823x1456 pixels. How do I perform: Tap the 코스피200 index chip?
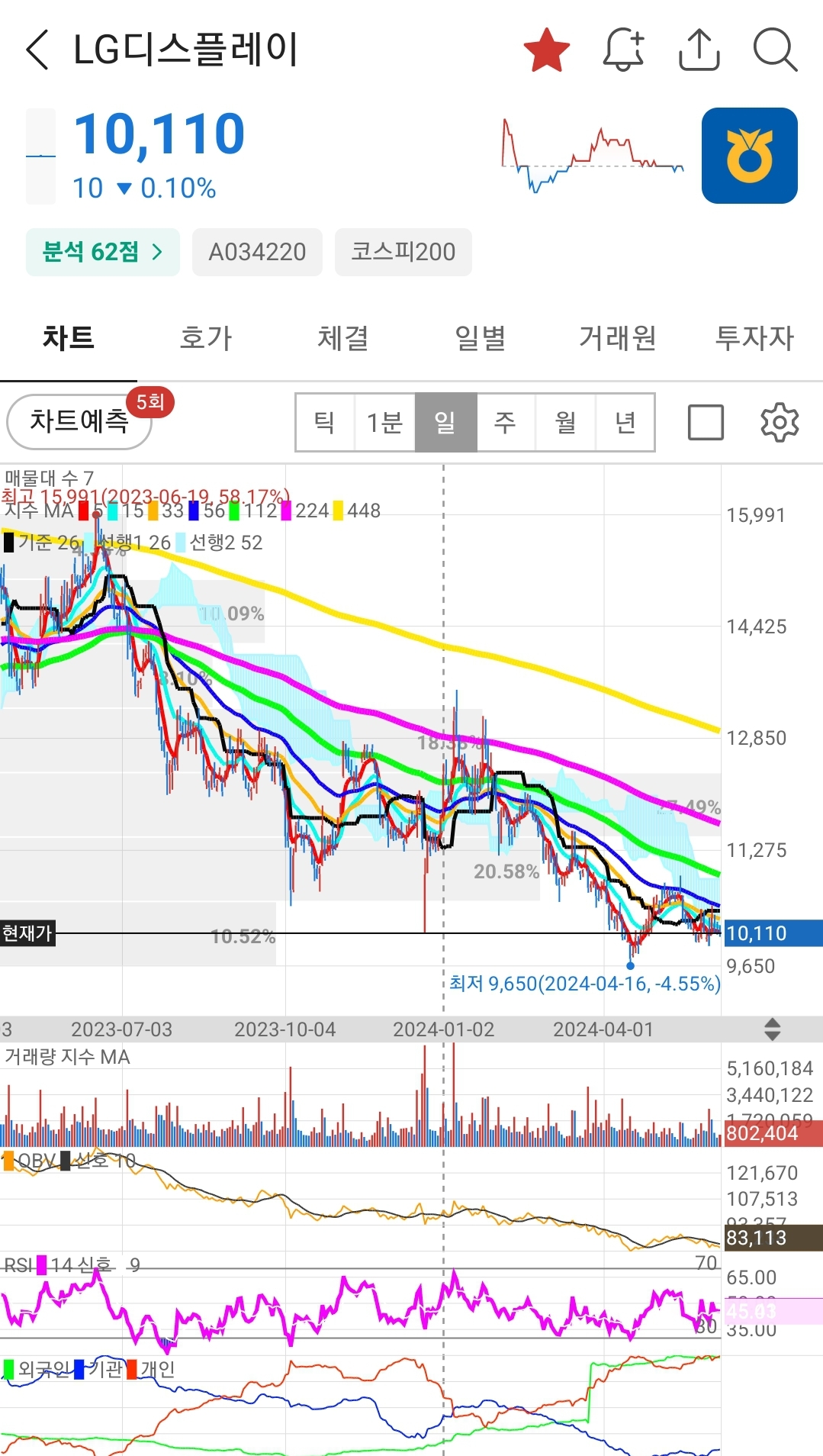403,252
